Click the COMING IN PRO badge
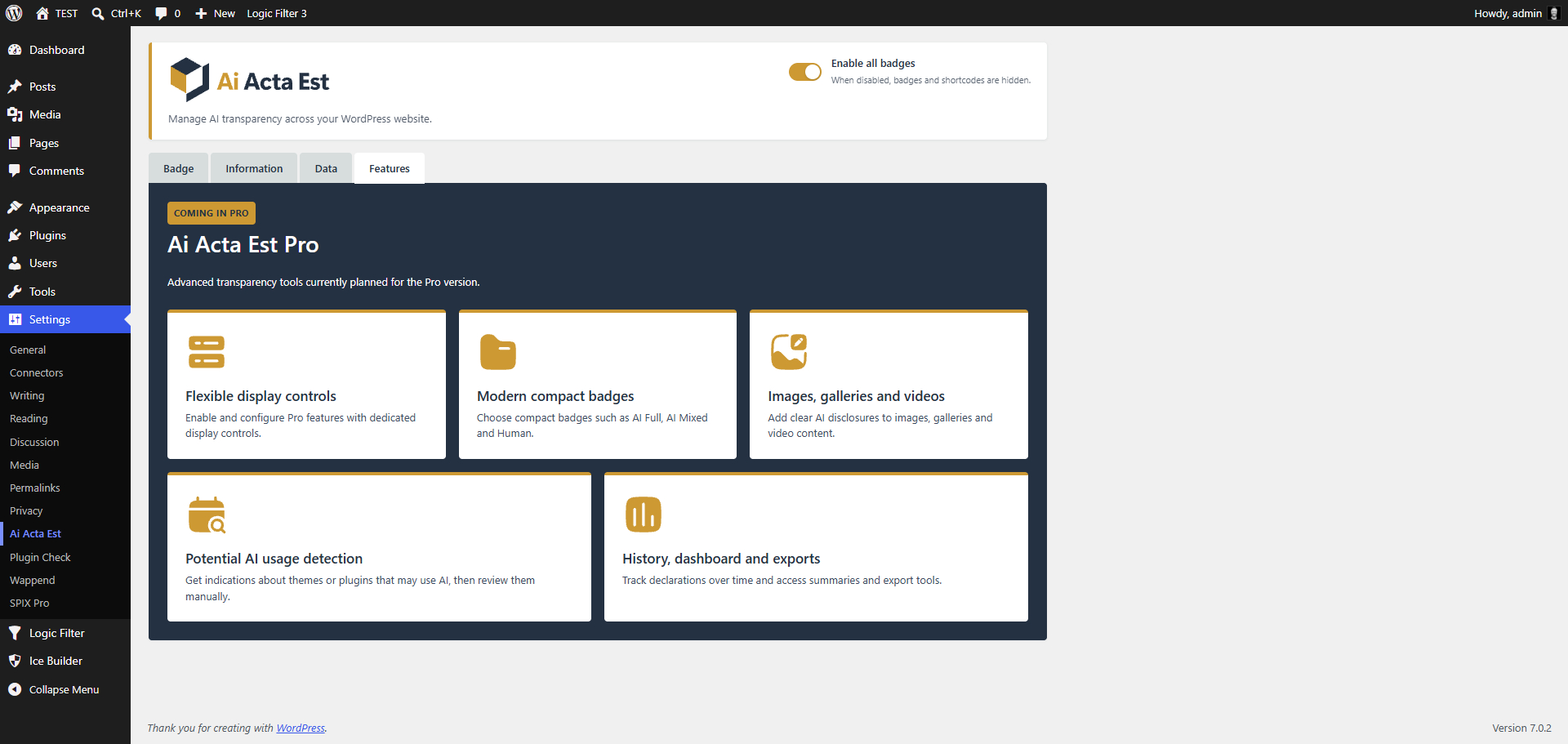The width and height of the screenshot is (1568, 744). (212, 213)
